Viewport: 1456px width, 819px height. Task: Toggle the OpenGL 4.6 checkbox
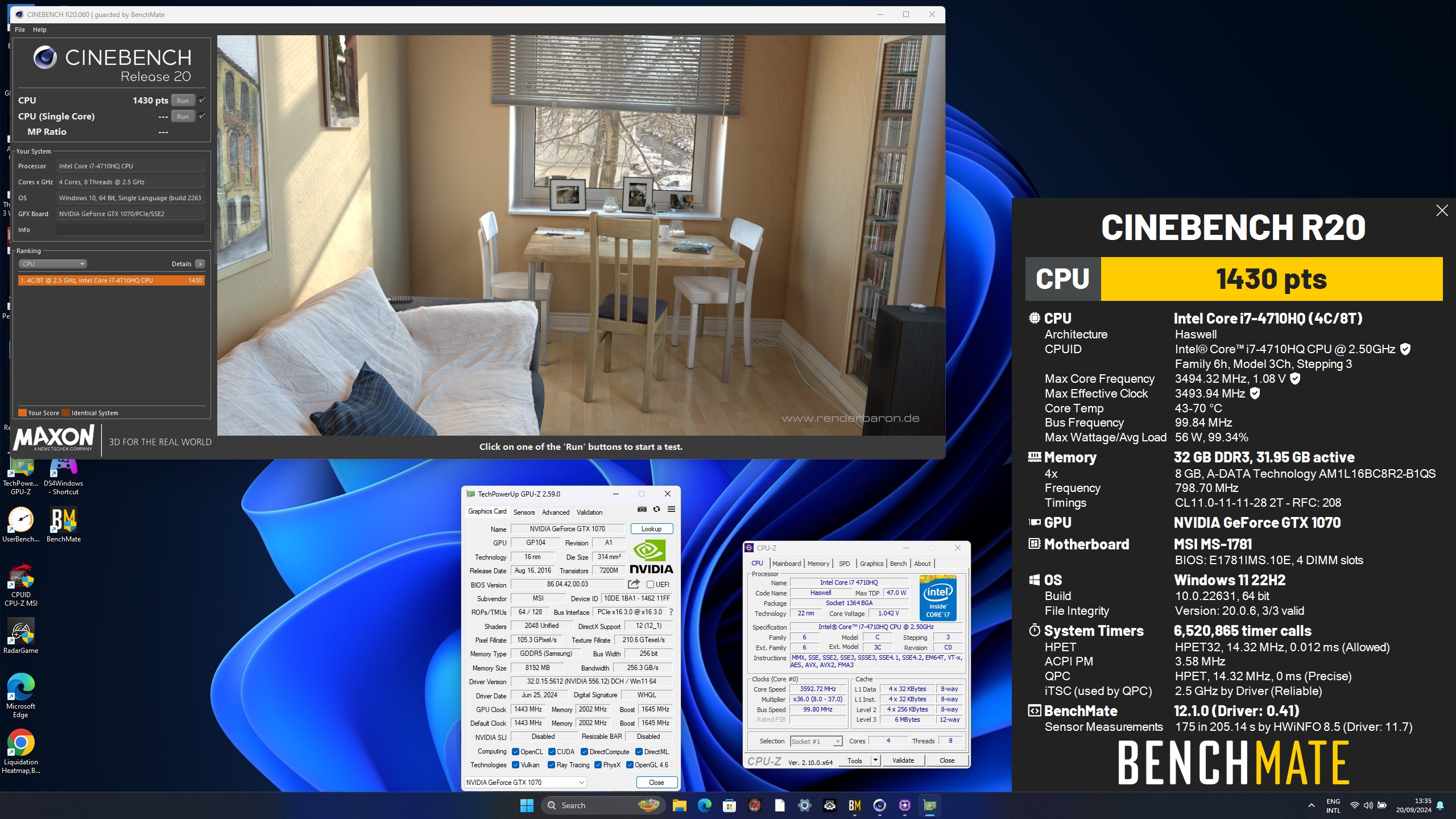[630, 765]
